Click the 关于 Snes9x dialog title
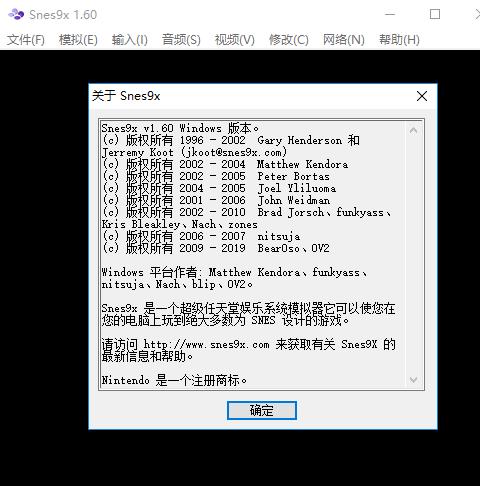The image size is (480, 486). 126,96
